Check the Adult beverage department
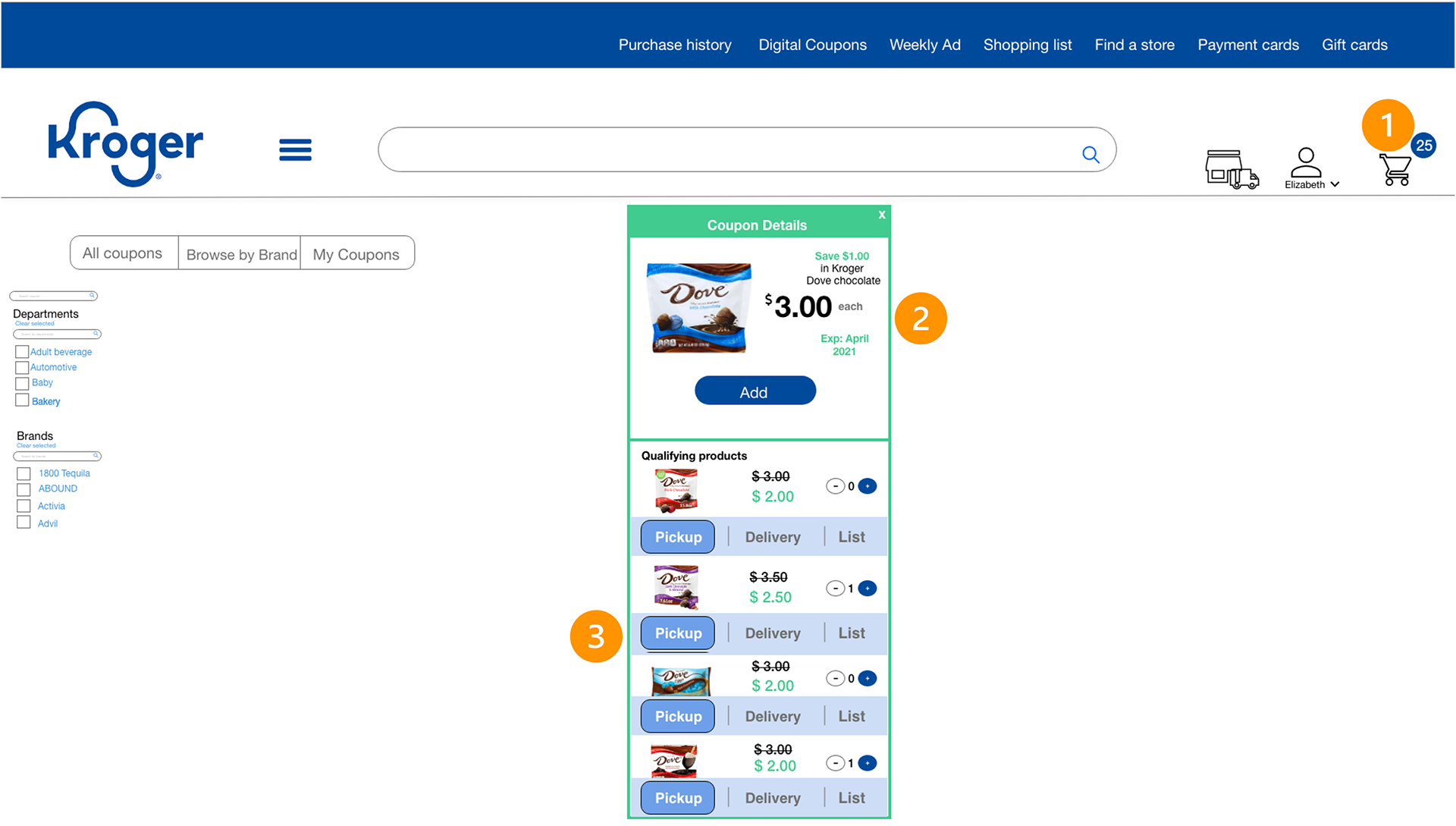This screenshot has width=1456, height=826. click(22, 352)
